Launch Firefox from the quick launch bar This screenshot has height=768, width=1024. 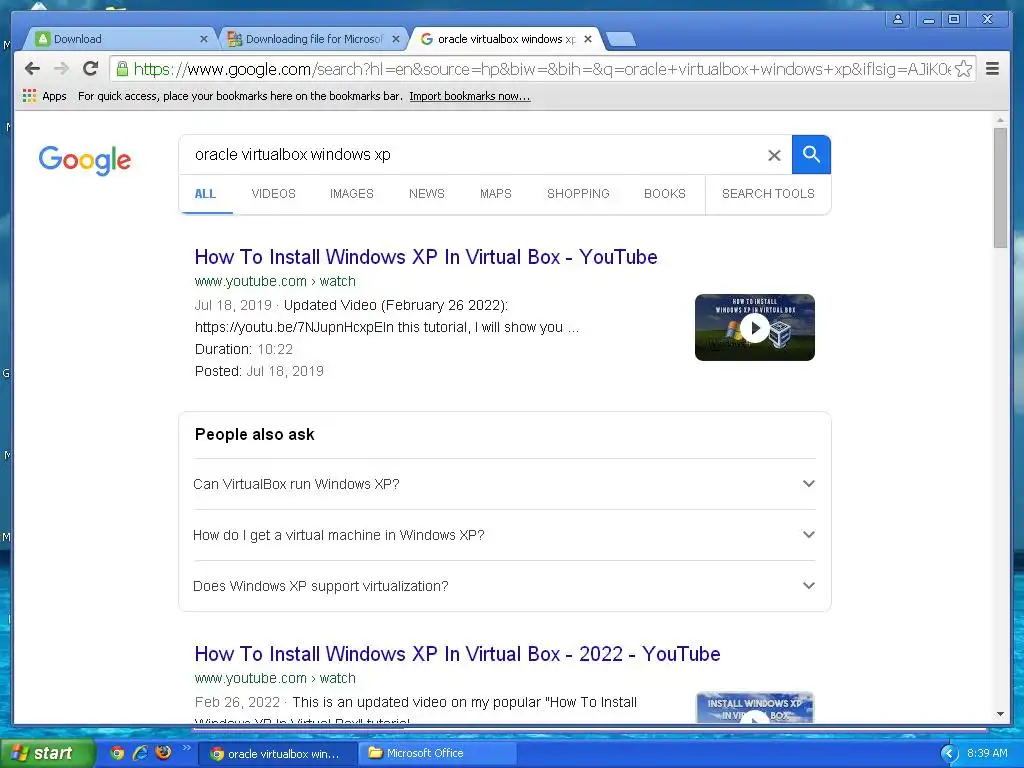163,753
